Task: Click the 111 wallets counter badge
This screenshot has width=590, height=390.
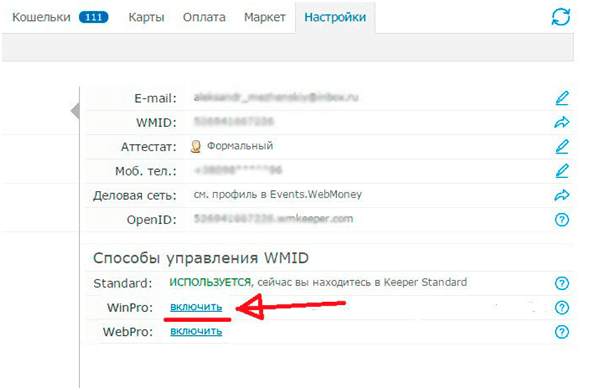Action: point(94,17)
